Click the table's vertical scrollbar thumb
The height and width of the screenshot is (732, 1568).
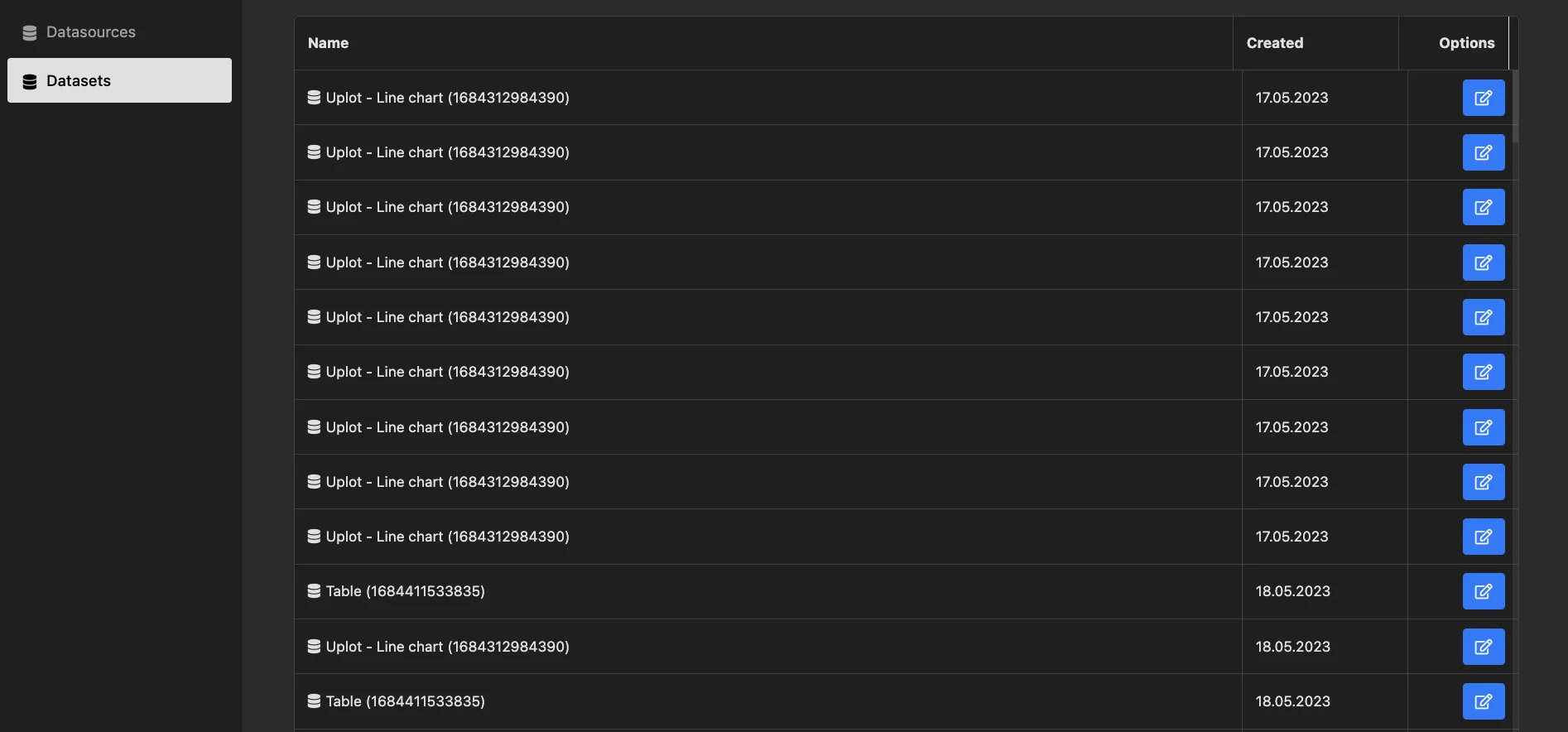click(x=1515, y=106)
